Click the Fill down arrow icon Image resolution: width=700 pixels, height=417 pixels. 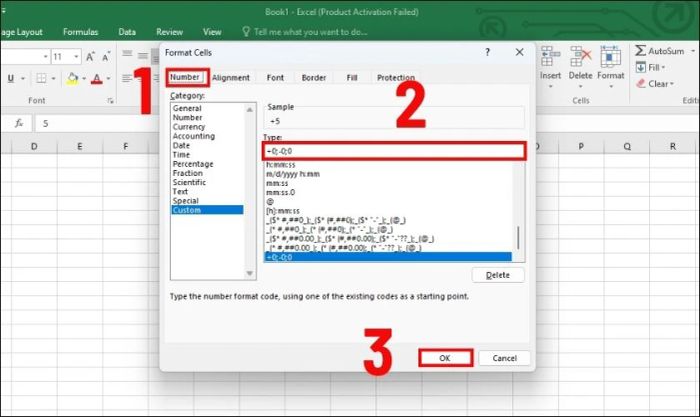tap(641, 67)
